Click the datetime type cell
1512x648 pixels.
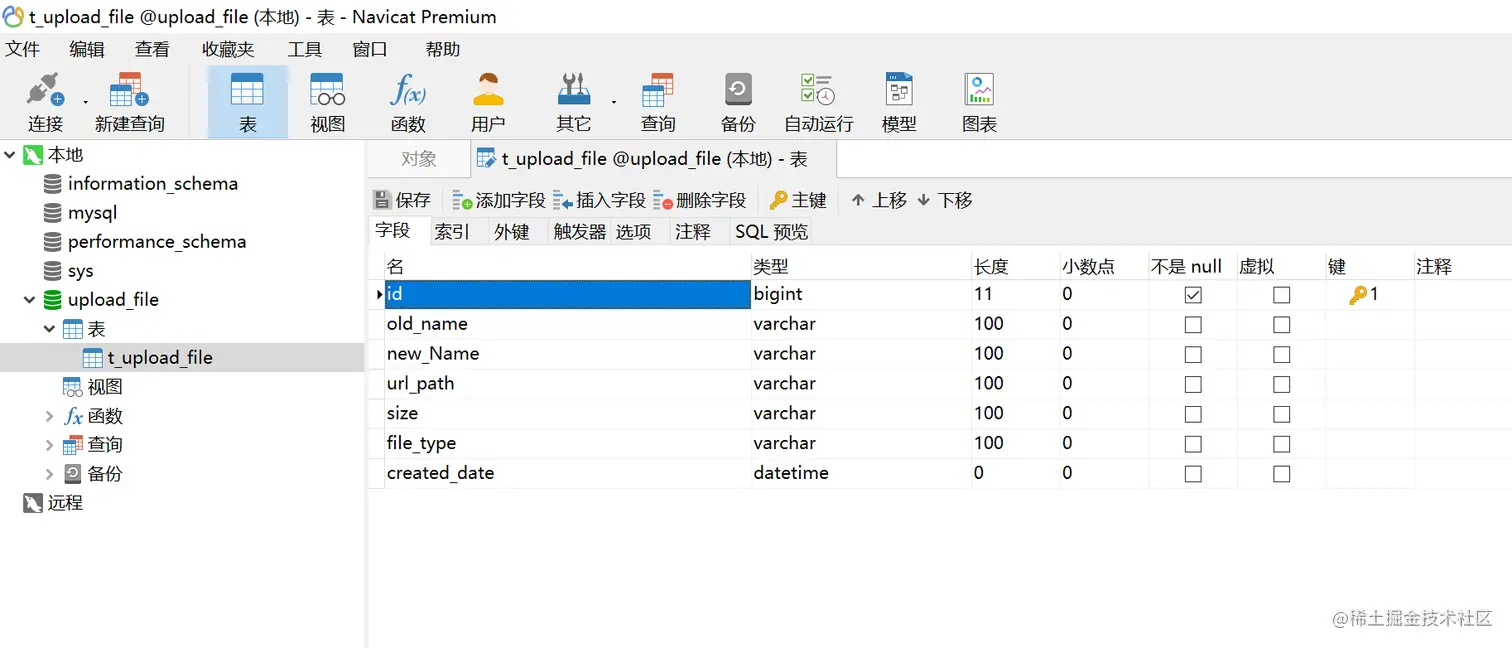point(861,473)
